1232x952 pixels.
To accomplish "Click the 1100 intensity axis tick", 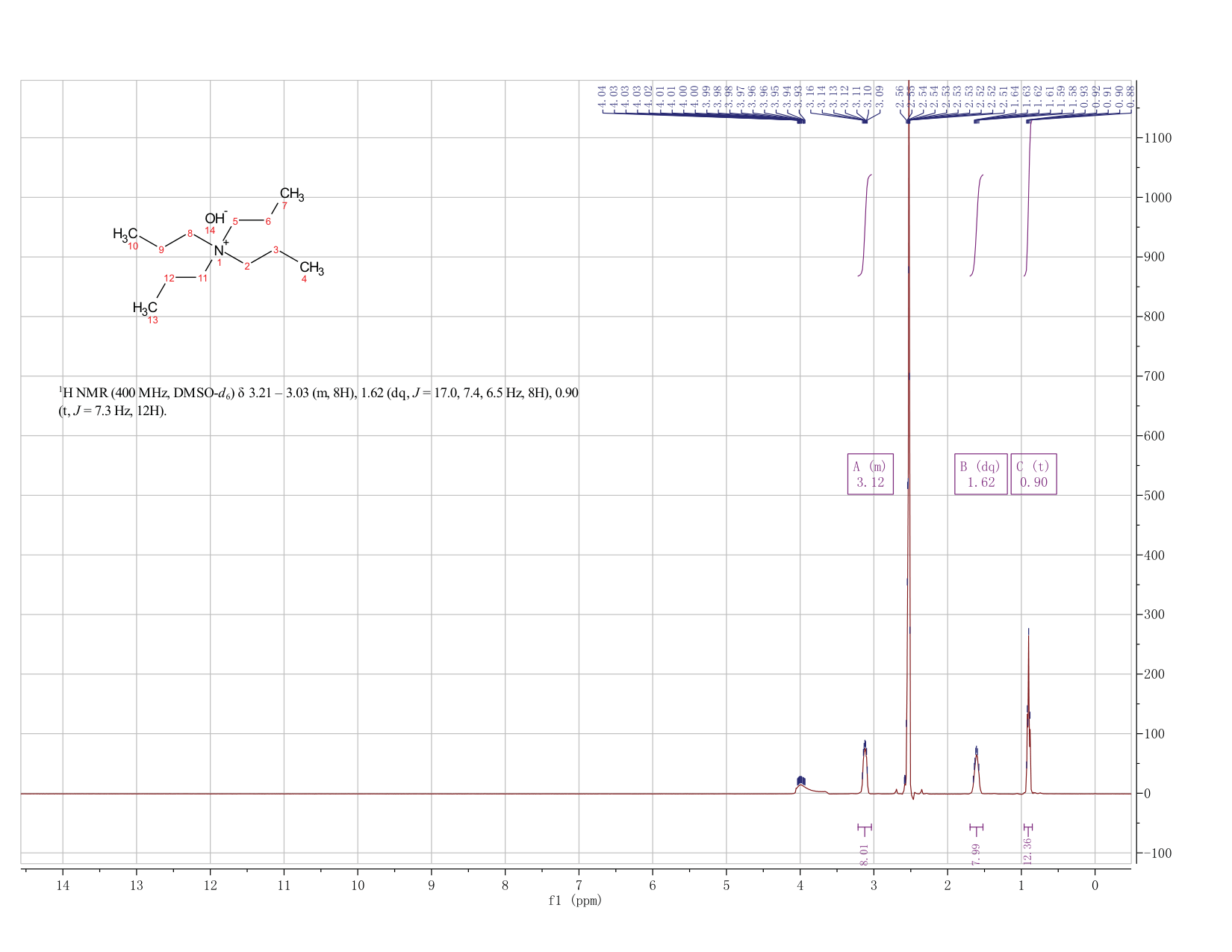I will pos(1157,138).
